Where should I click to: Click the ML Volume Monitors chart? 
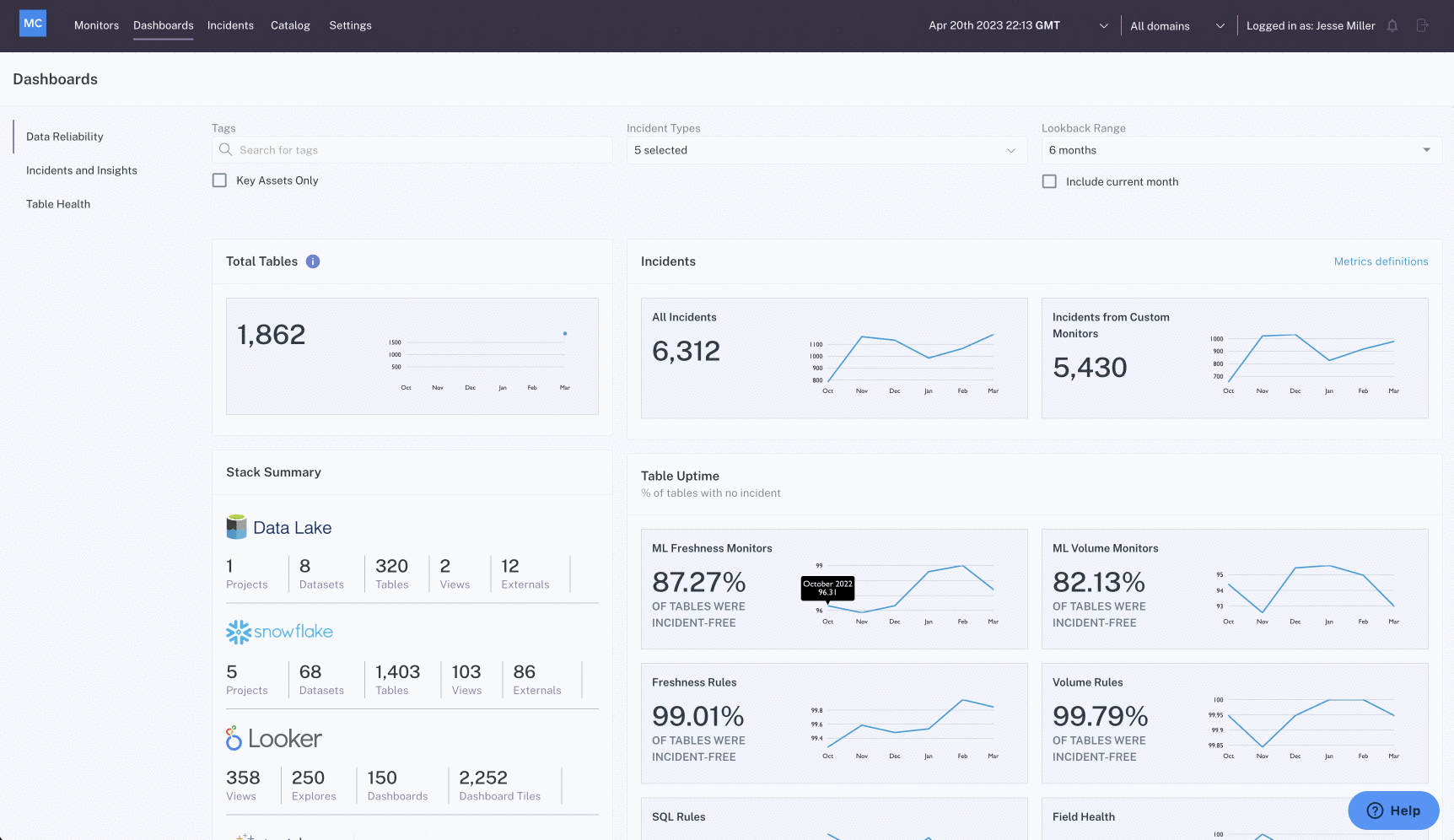click(1306, 594)
